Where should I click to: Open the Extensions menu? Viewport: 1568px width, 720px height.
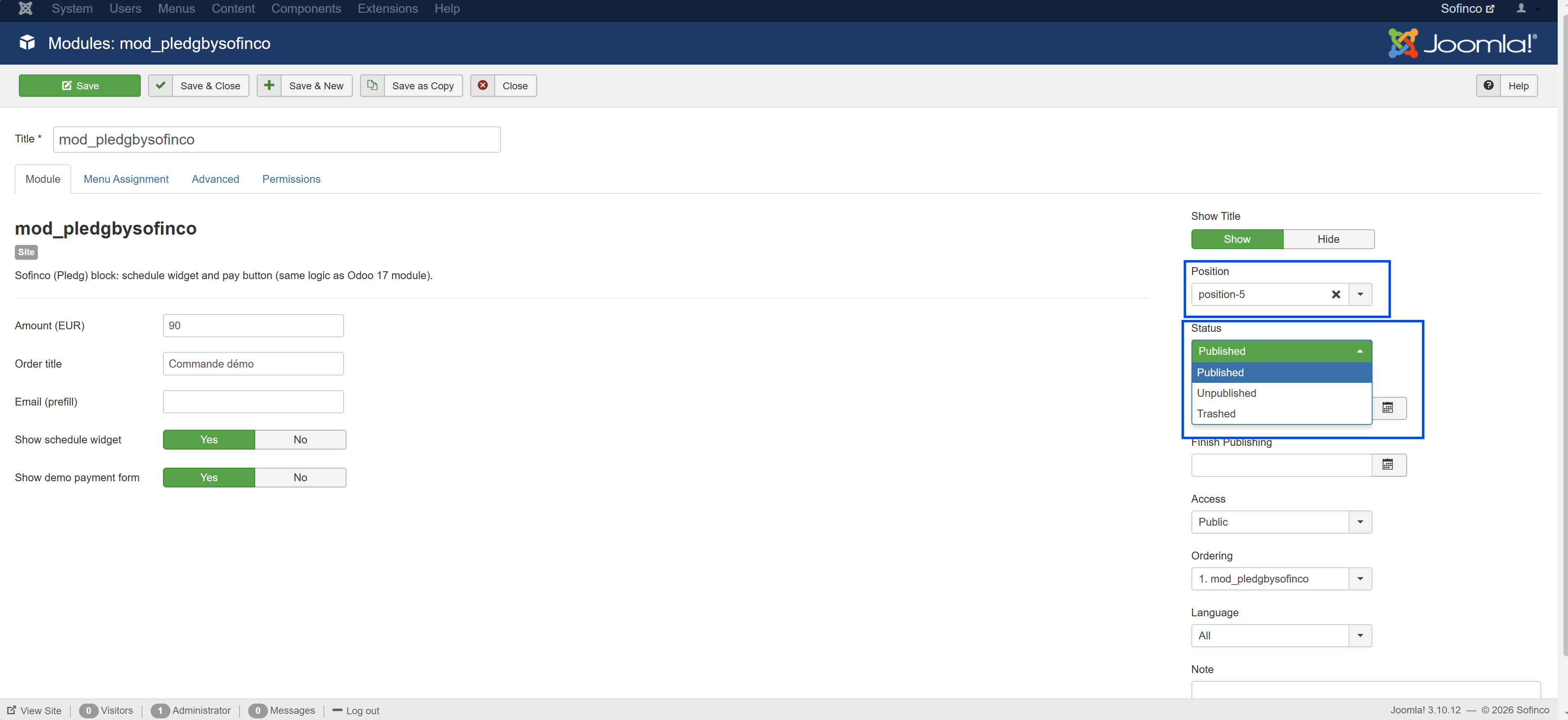coord(387,9)
